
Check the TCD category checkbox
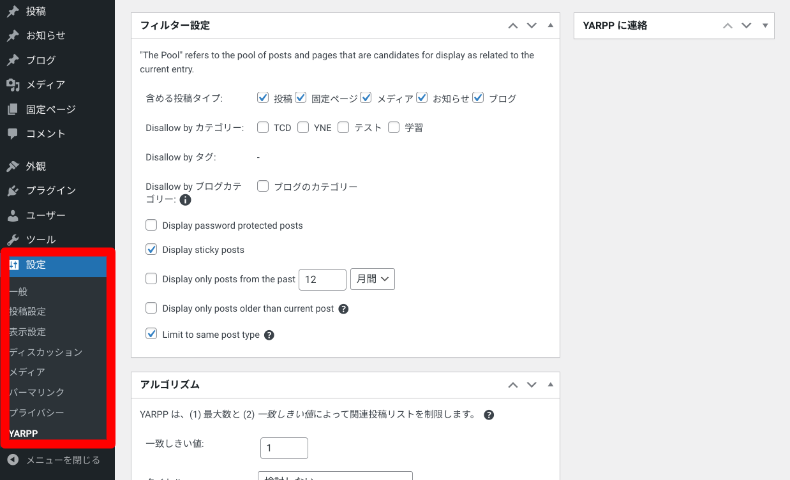[x=262, y=127]
